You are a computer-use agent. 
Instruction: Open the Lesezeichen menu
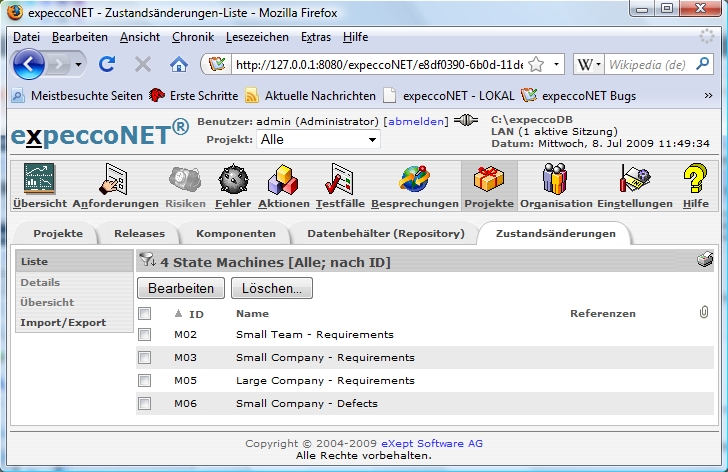pyautogui.click(x=259, y=36)
